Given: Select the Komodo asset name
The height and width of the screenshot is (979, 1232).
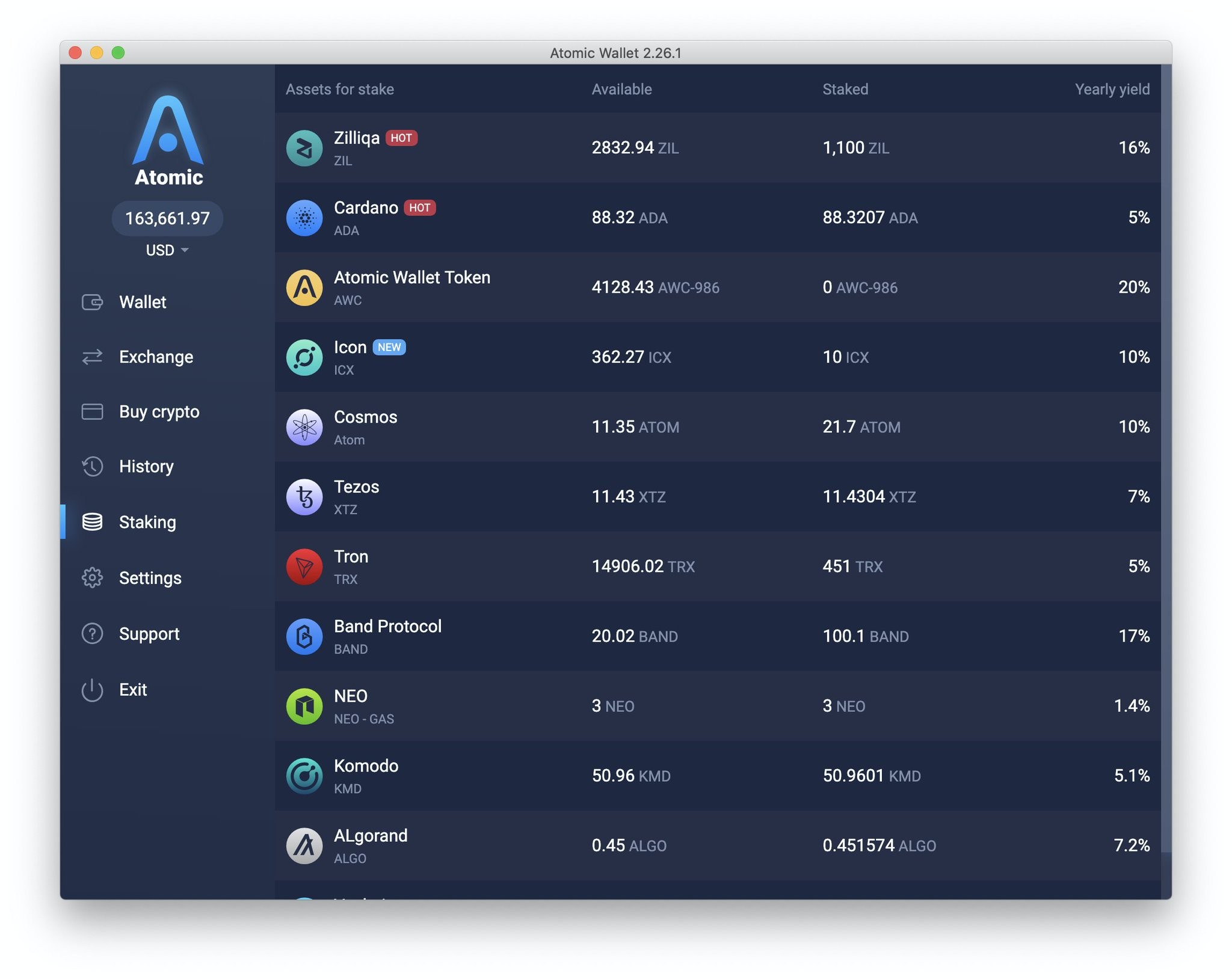Looking at the screenshot, I should (x=366, y=766).
